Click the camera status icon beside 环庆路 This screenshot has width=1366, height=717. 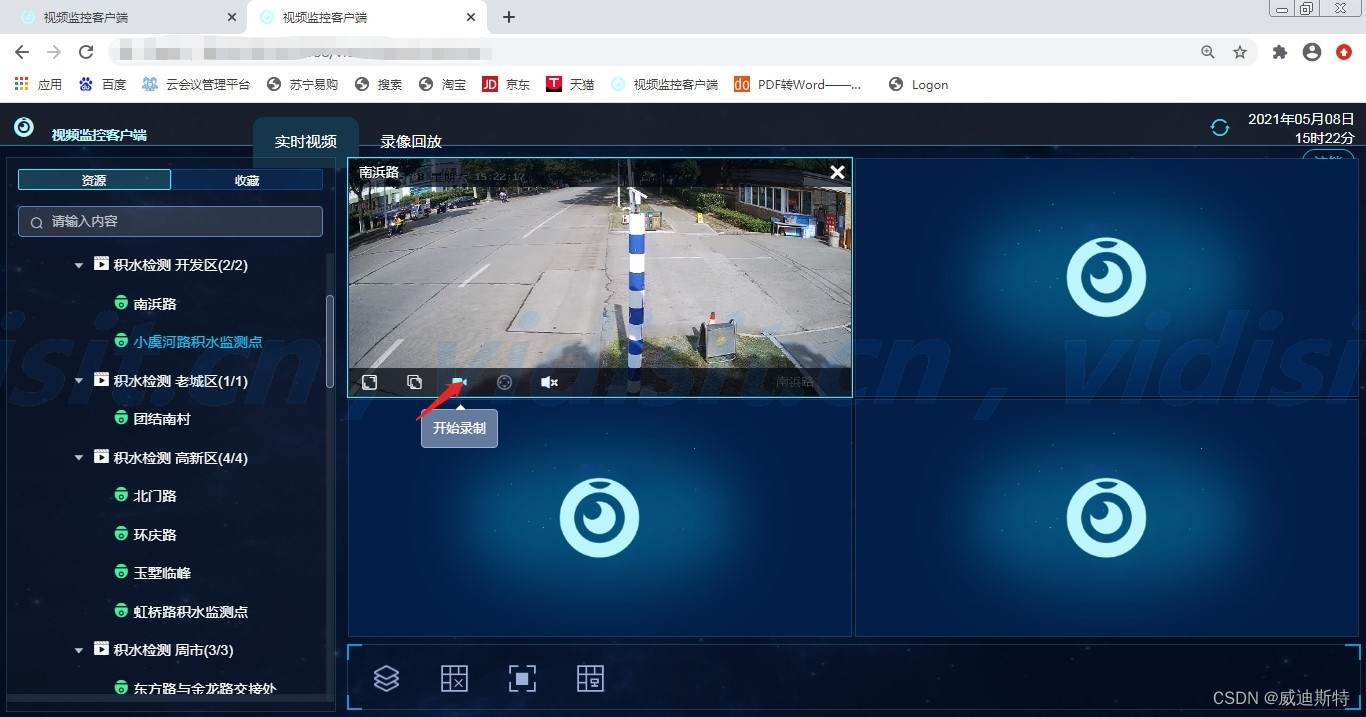[x=121, y=534]
